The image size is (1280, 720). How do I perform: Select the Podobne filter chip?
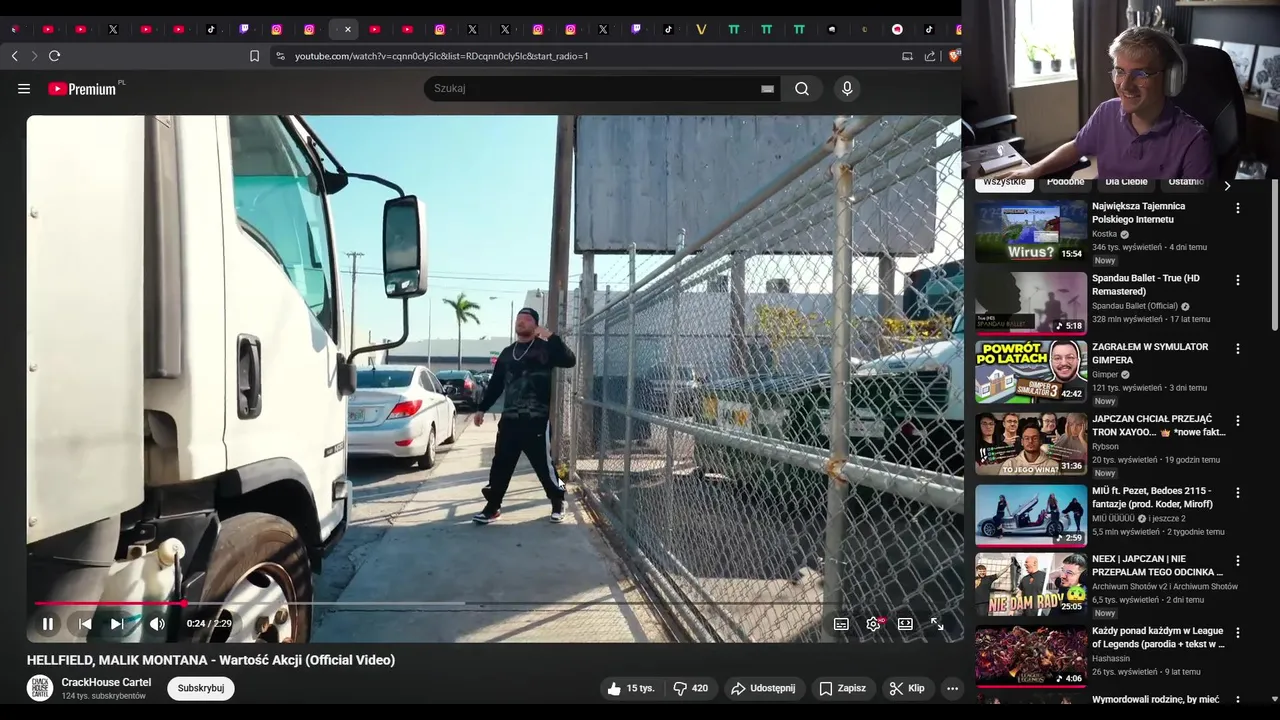[1065, 183]
